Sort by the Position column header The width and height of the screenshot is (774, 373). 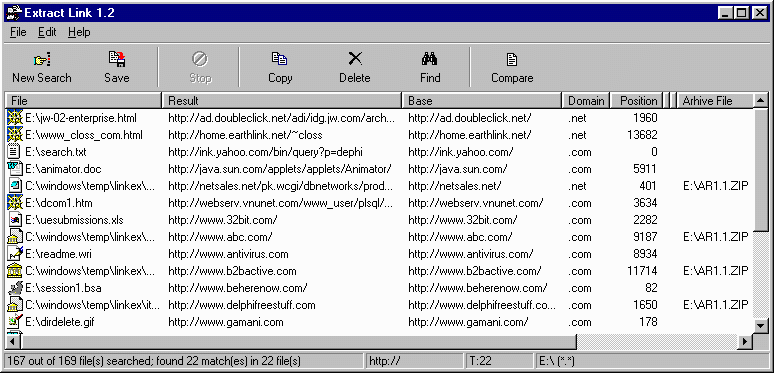[x=637, y=101]
